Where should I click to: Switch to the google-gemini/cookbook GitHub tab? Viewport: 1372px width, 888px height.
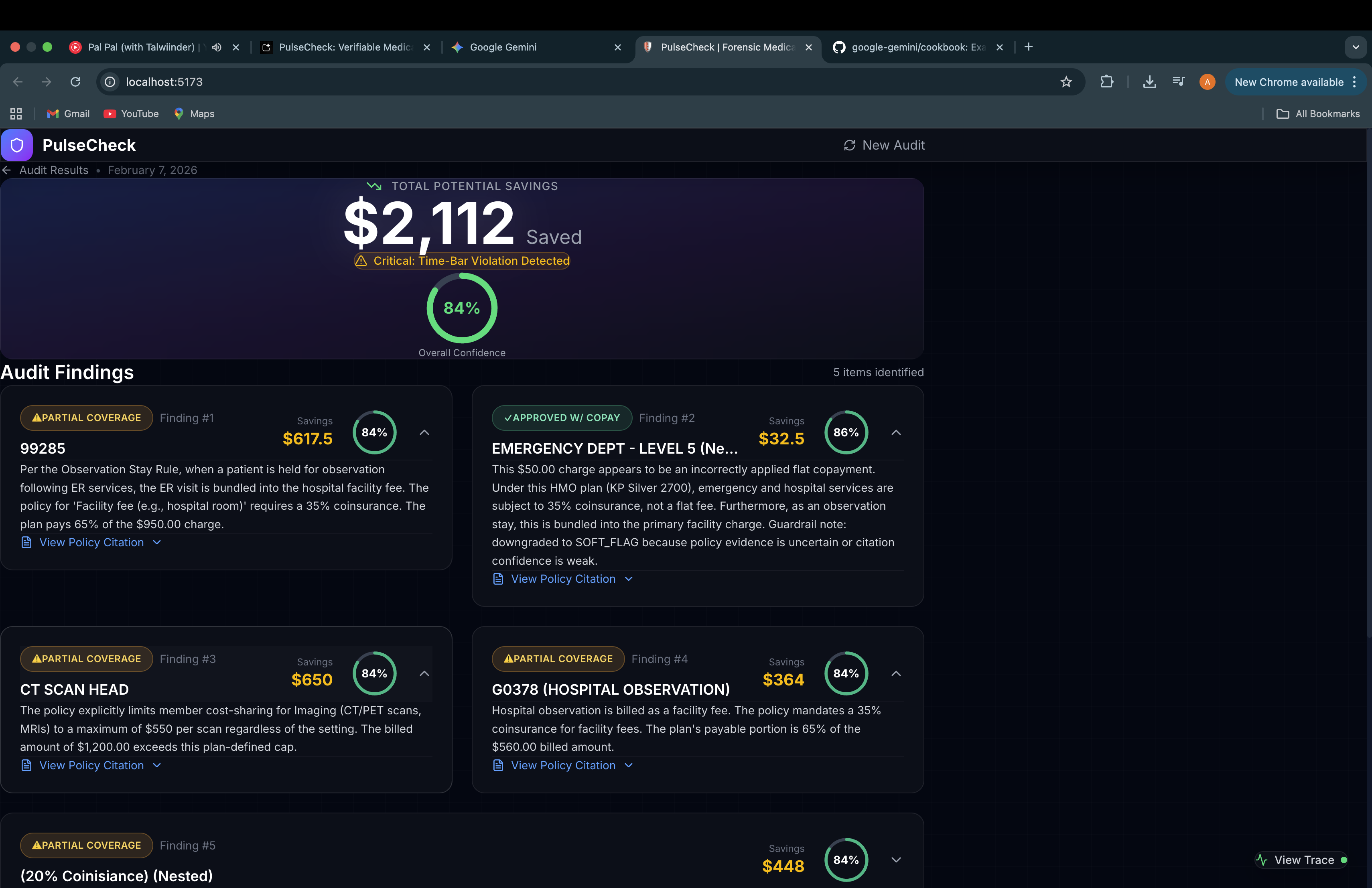tap(917, 47)
